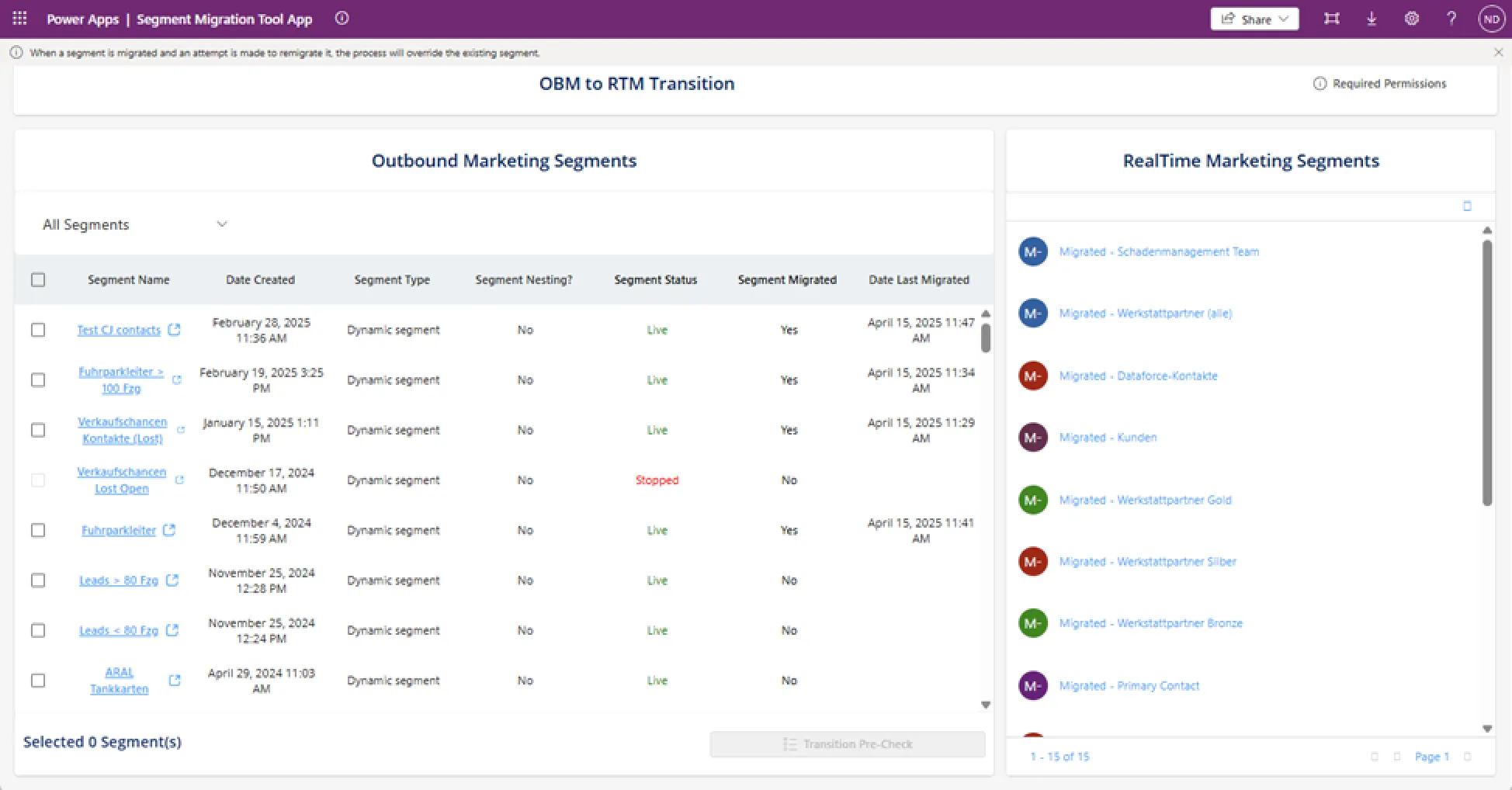Click external-open icon beside Leads < 80 Fzg

click(x=172, y=630)
